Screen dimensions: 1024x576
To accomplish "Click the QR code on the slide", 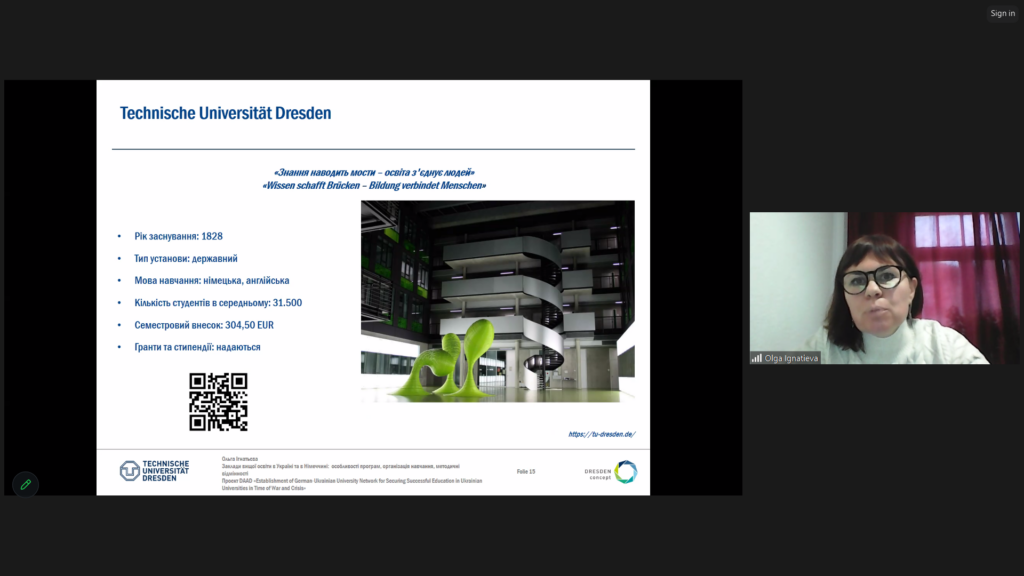I will click(x=218, y=402).
